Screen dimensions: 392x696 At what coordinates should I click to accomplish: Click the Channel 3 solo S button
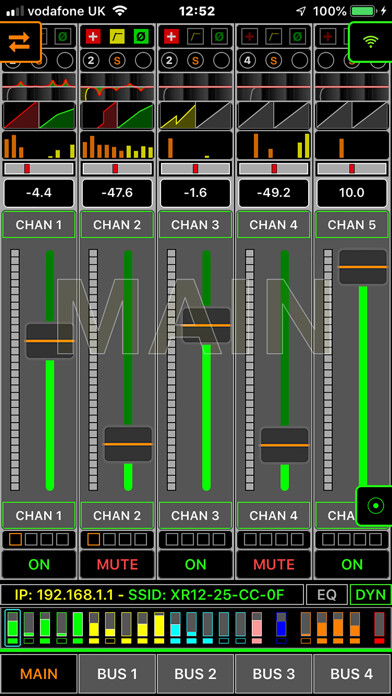click(x=196, y=60)
